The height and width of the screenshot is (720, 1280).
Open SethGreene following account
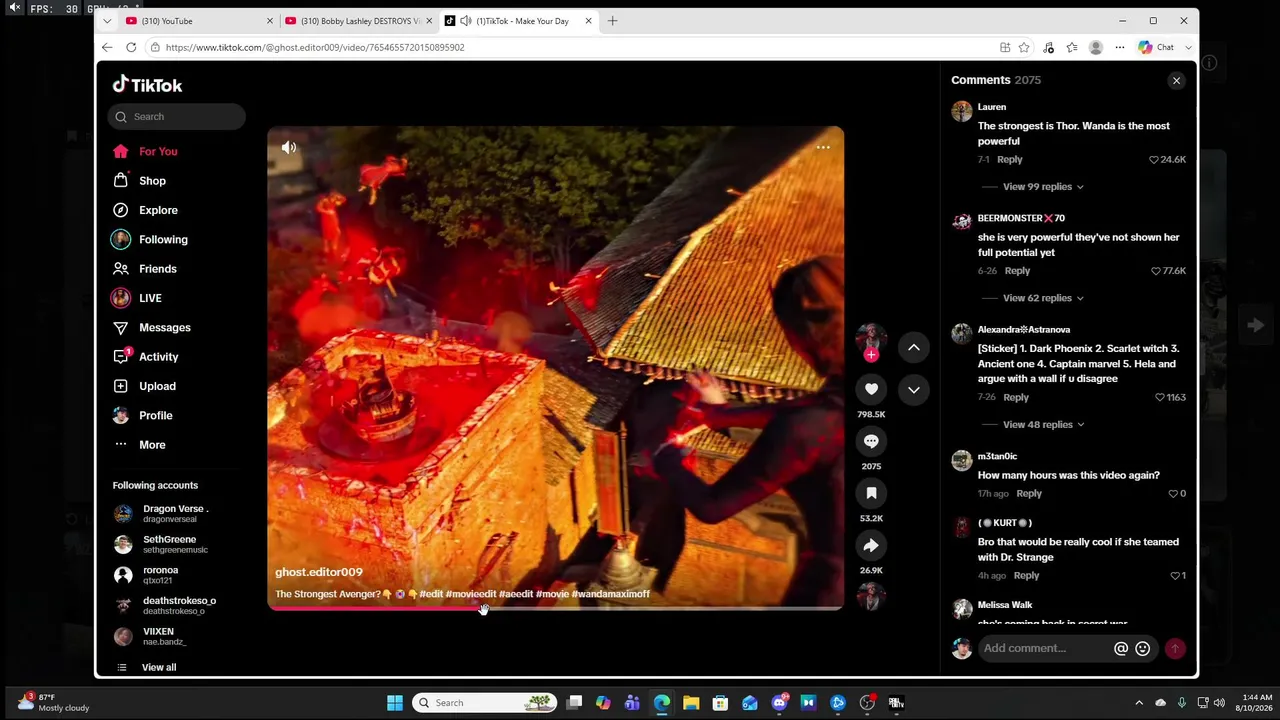(162, 545)
